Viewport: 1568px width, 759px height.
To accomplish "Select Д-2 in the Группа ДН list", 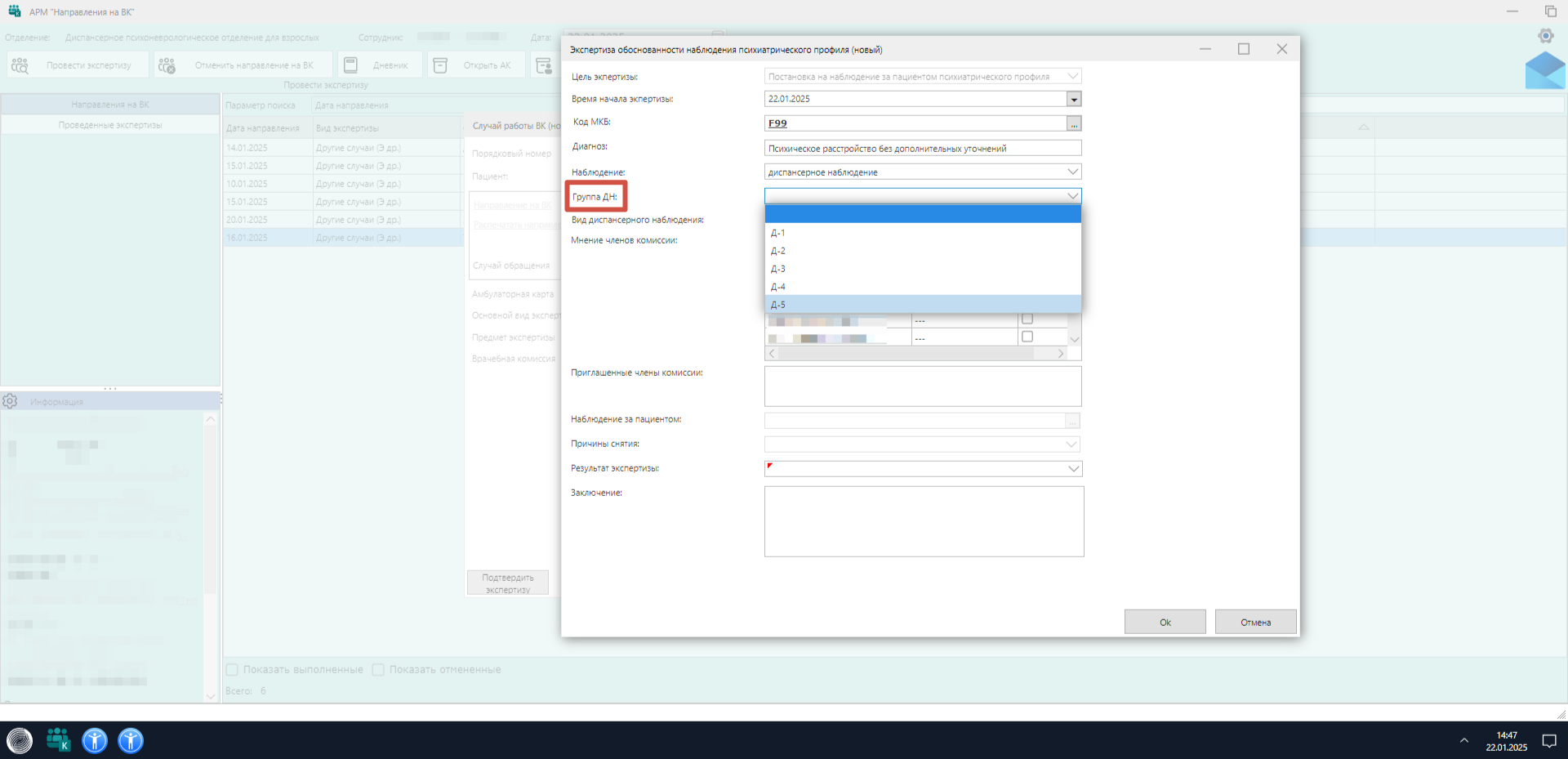I will point(923,251).
